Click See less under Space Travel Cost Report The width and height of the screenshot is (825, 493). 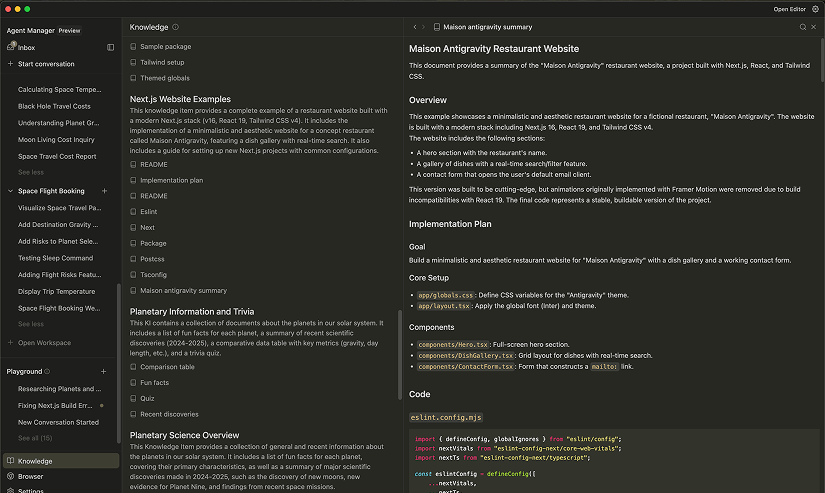[x=31, y=172]
